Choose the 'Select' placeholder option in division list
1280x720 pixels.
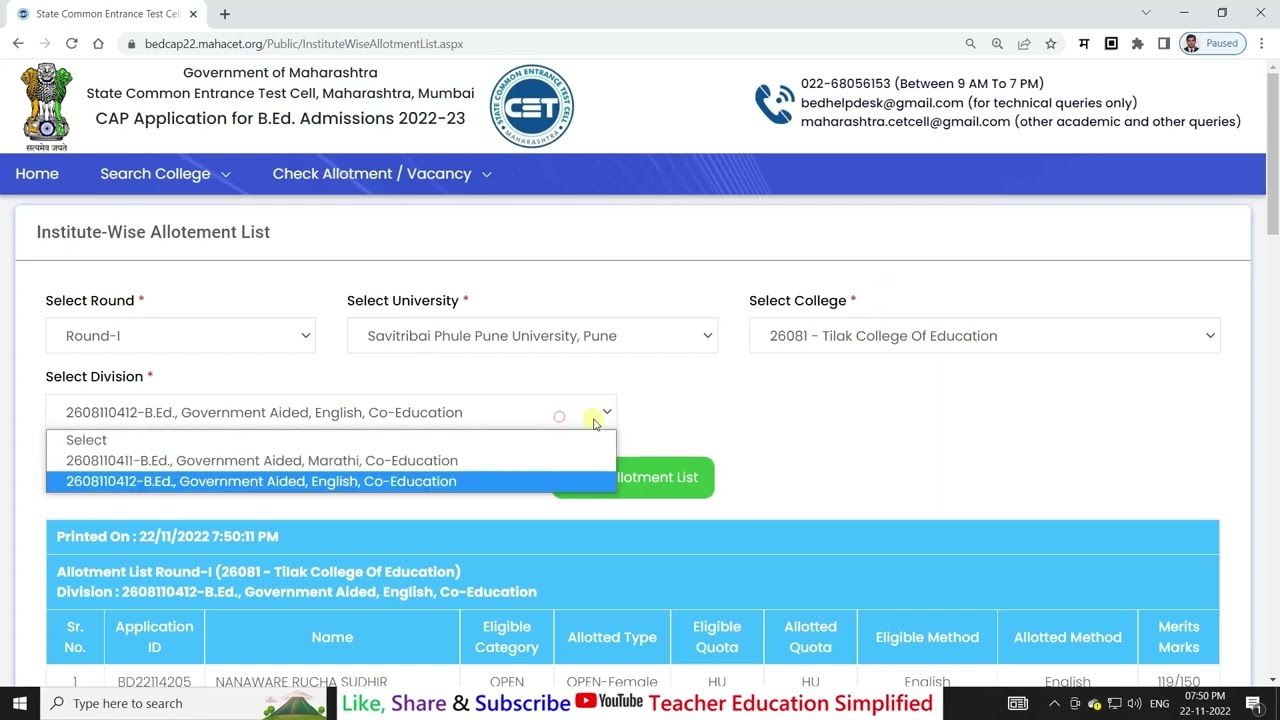331,440
